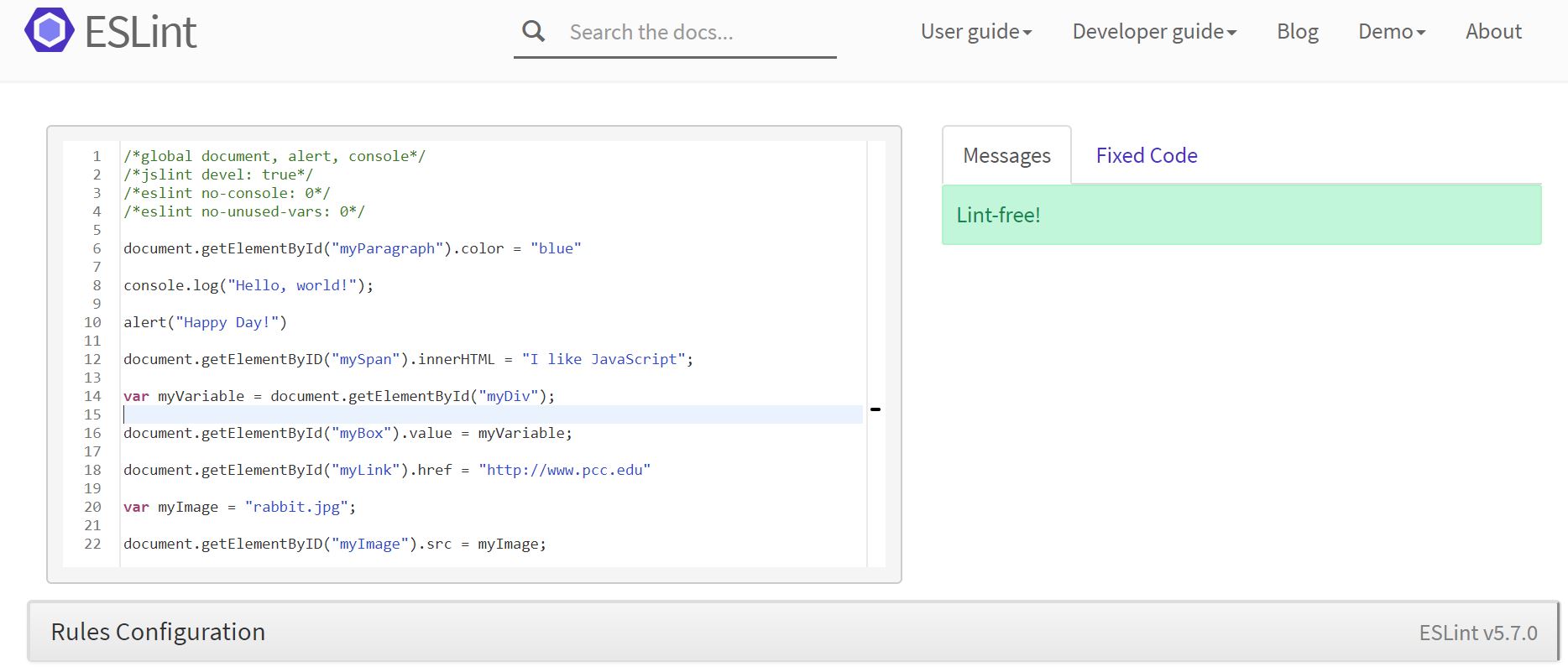Click the ESLint v5.7.0 version label
1568x667 pixels.
coord(1477,633)
